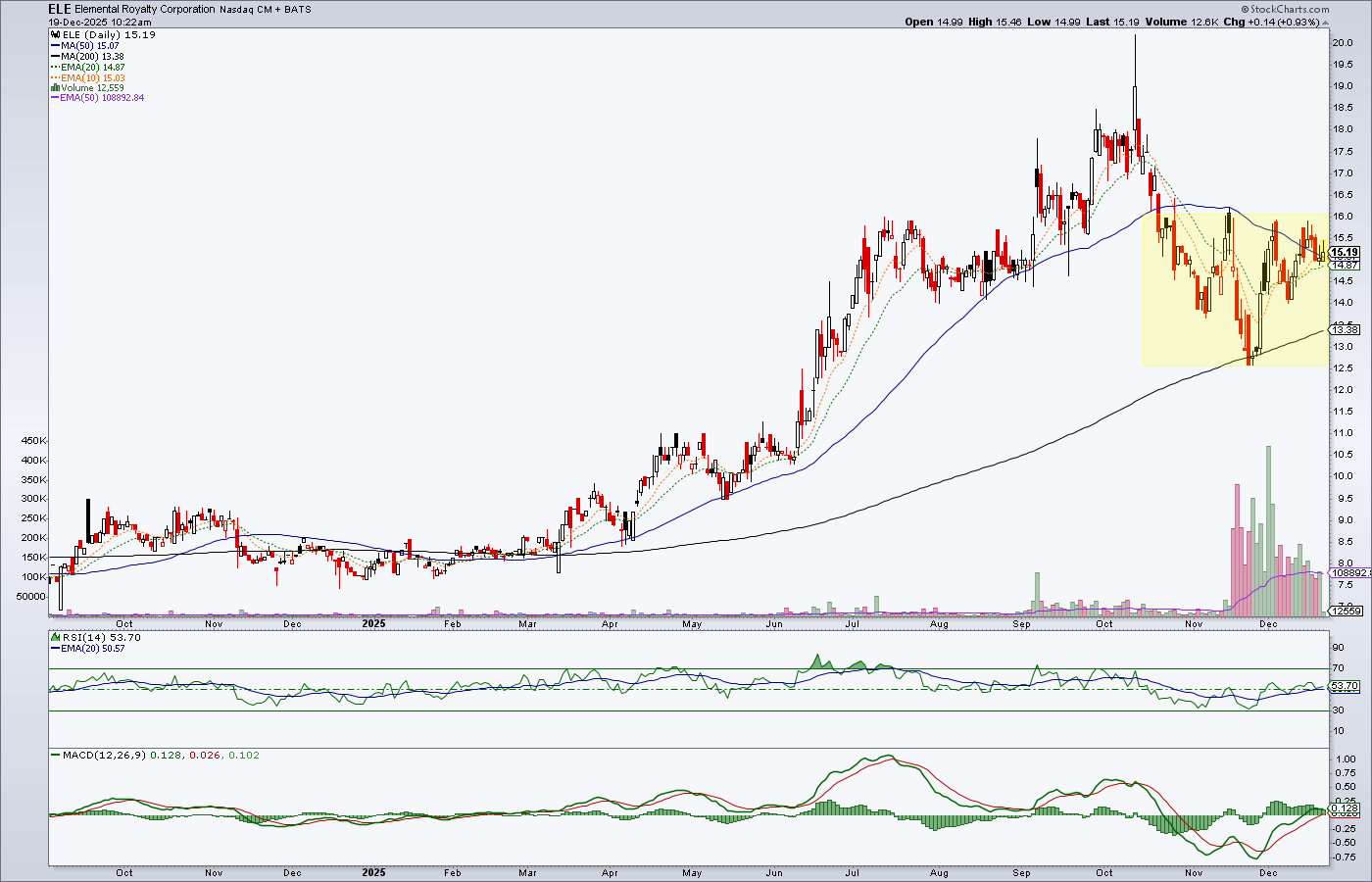Click the -0.75 label on MACD axis
Viewport: 1372px width, 882px height.
tap(1344, 857)
